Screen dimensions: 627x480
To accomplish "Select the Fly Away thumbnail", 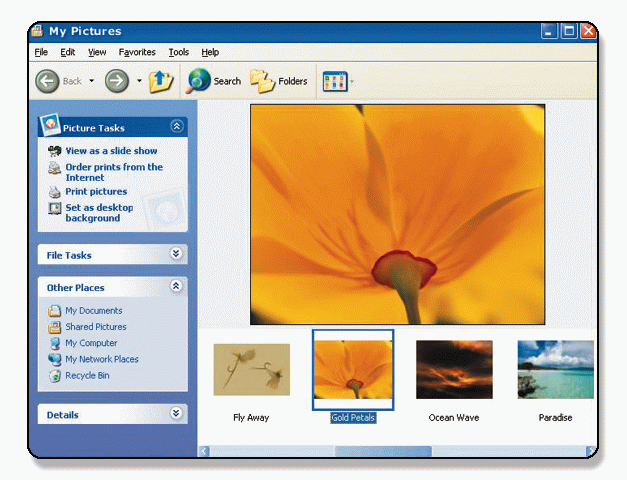I will (x=251, y=369).
